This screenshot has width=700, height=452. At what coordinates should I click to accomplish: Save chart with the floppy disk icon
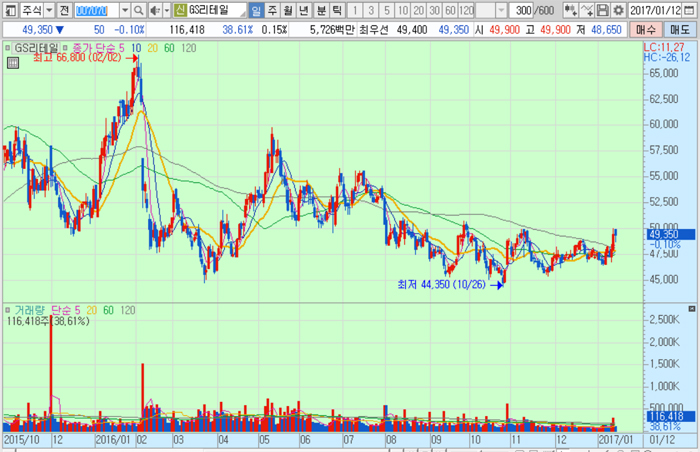[603, 10]
